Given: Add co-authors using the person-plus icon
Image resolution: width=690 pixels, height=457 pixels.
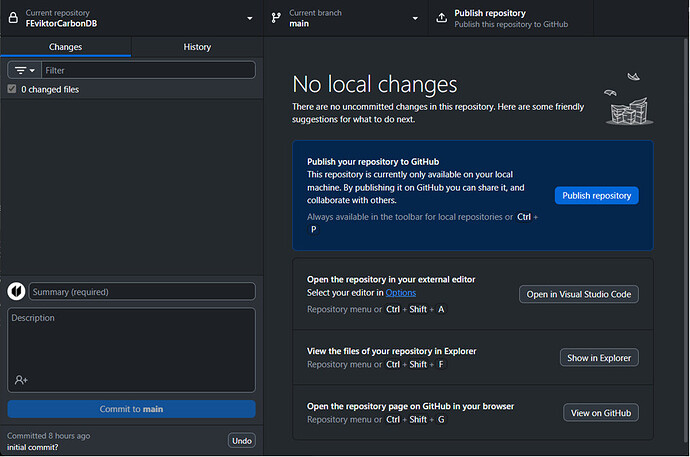Looking at the screenshot, I should [21, 380].
